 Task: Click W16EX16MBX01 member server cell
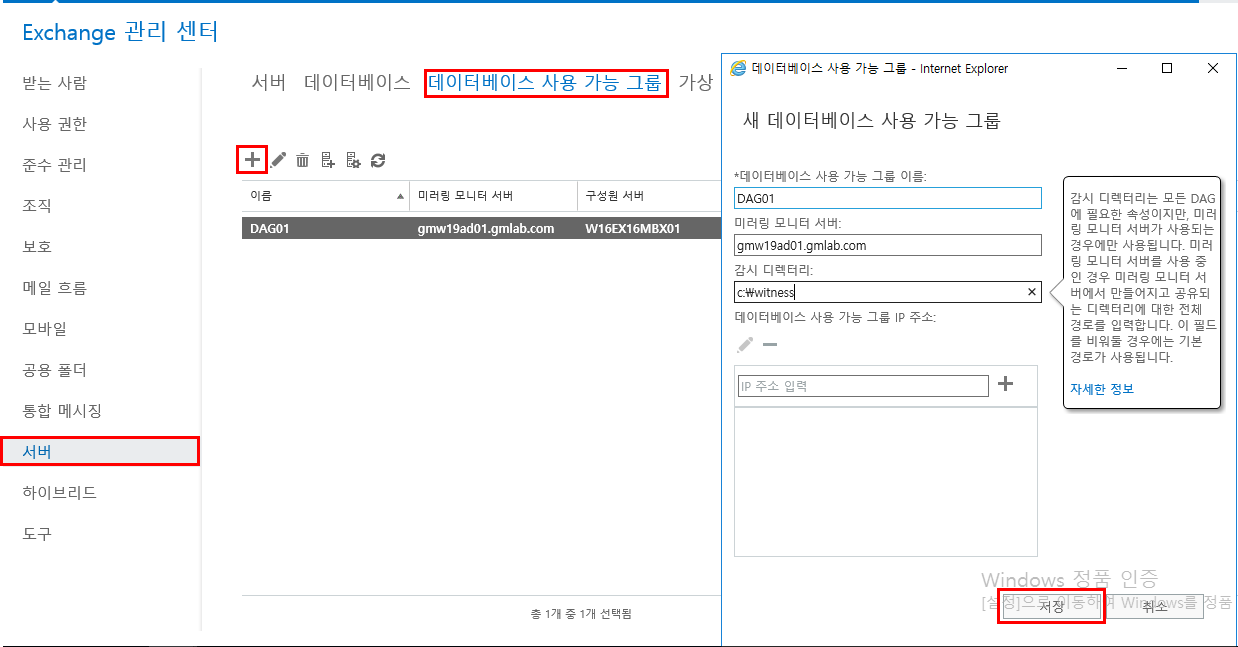click(x=633, y=228)
